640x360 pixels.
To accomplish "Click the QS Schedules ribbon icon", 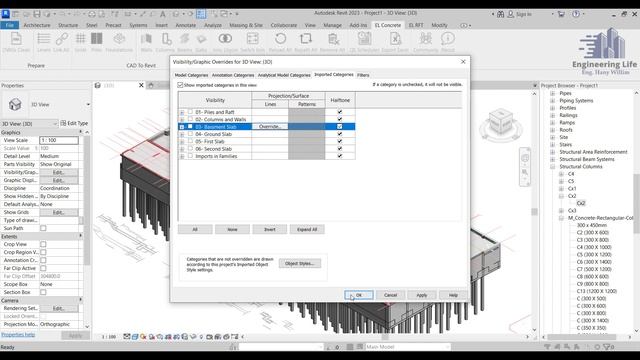I will click(x=364, y=39).
